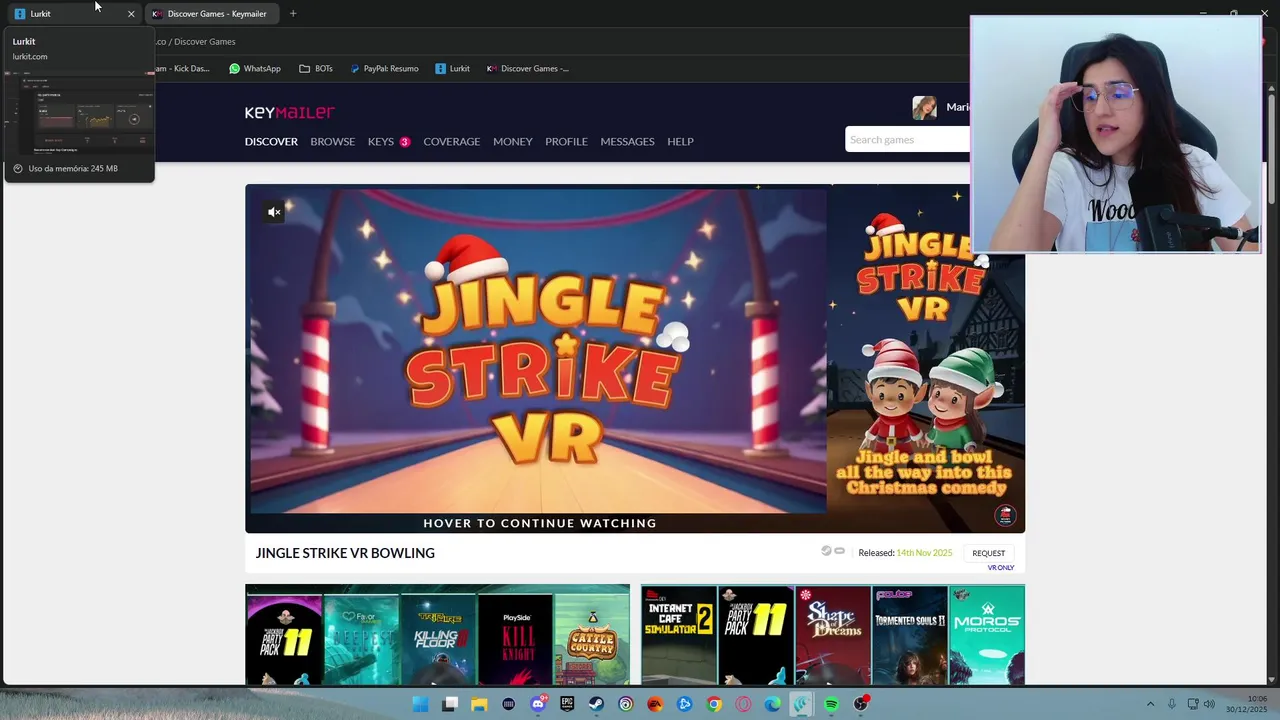The image size is (1280, 720).
Task: Open a new browser tab
Action: coord(293,14)
